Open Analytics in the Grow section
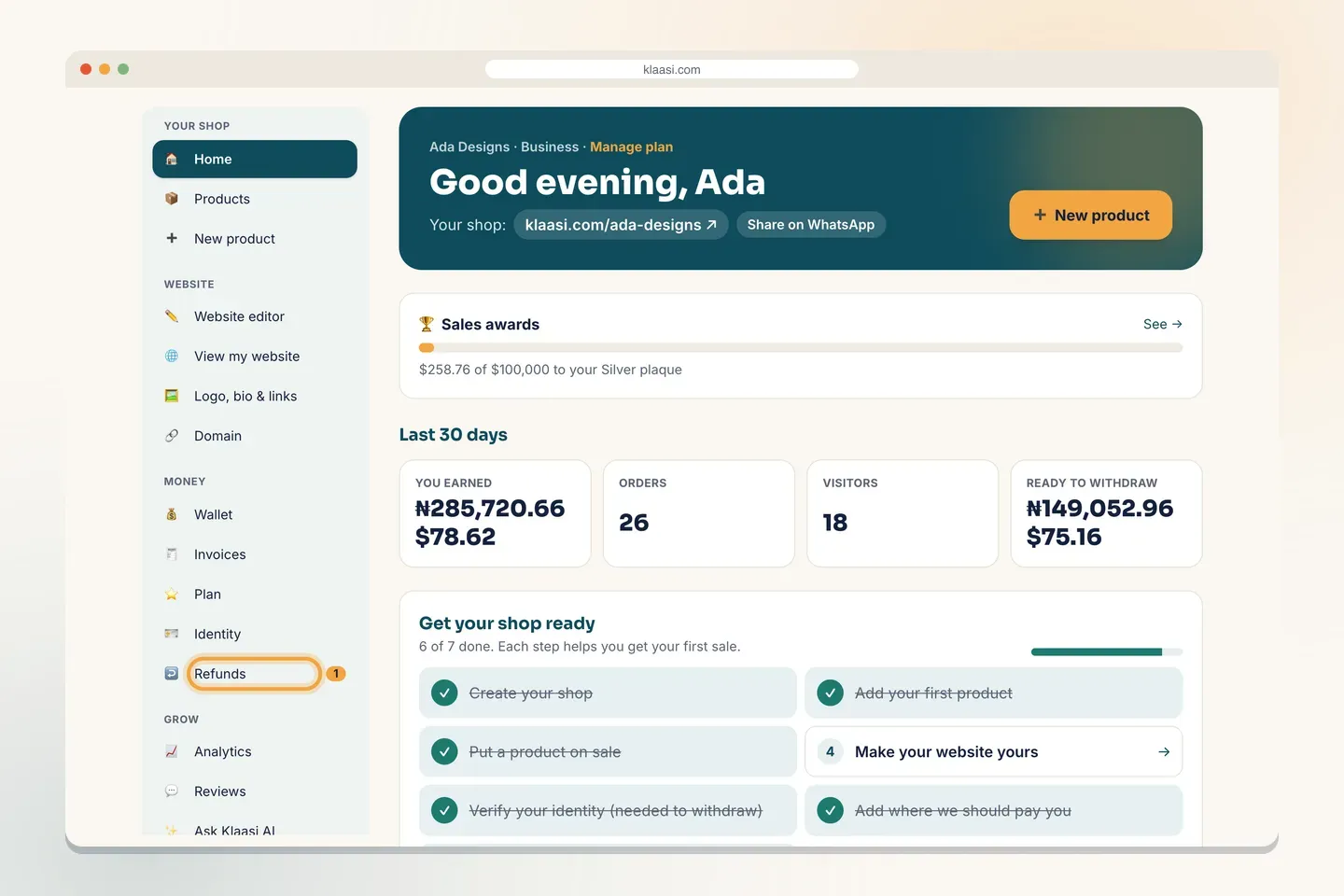1344x896 pixels. pyautogui.click(x=255, y=751)
